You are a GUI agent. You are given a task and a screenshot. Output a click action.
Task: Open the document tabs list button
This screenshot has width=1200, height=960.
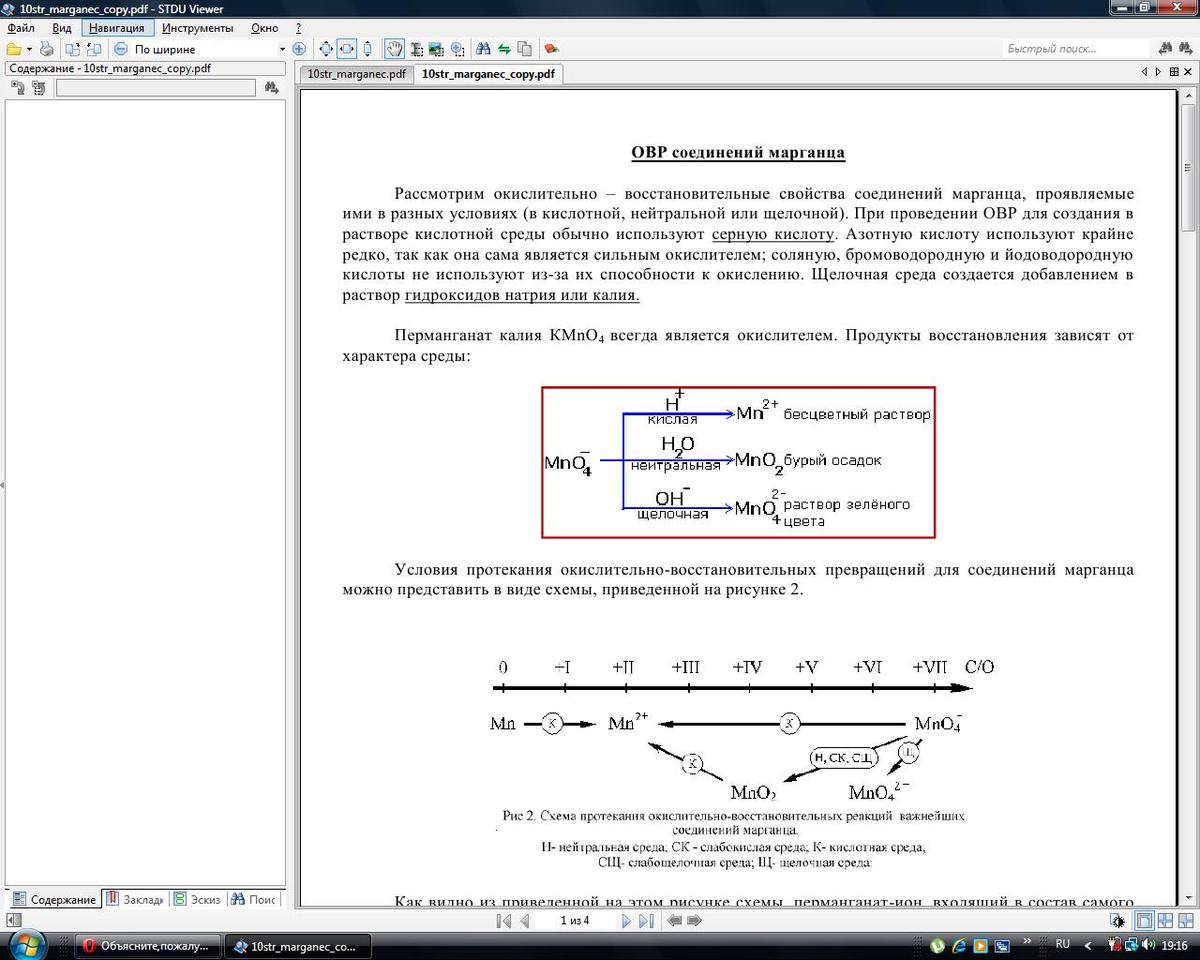1173,72
